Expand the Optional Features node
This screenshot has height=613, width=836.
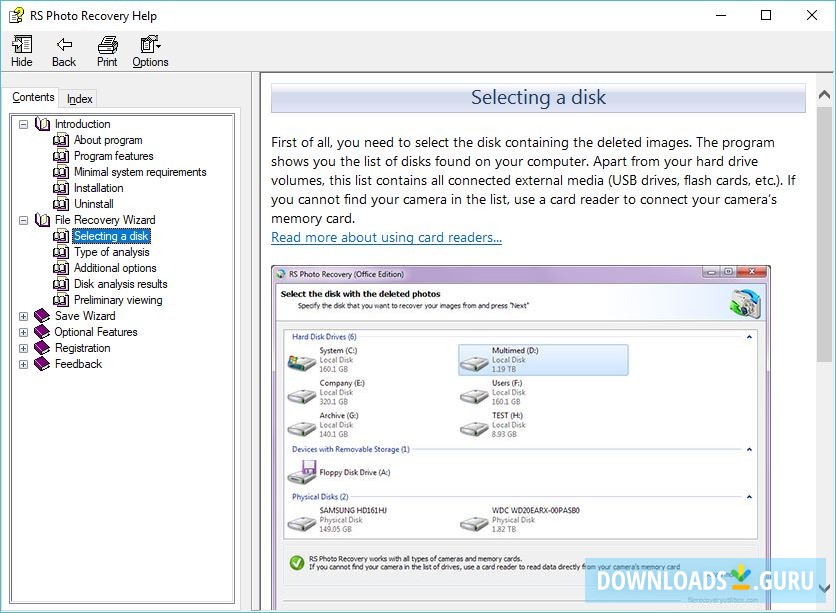click(23, 332)
